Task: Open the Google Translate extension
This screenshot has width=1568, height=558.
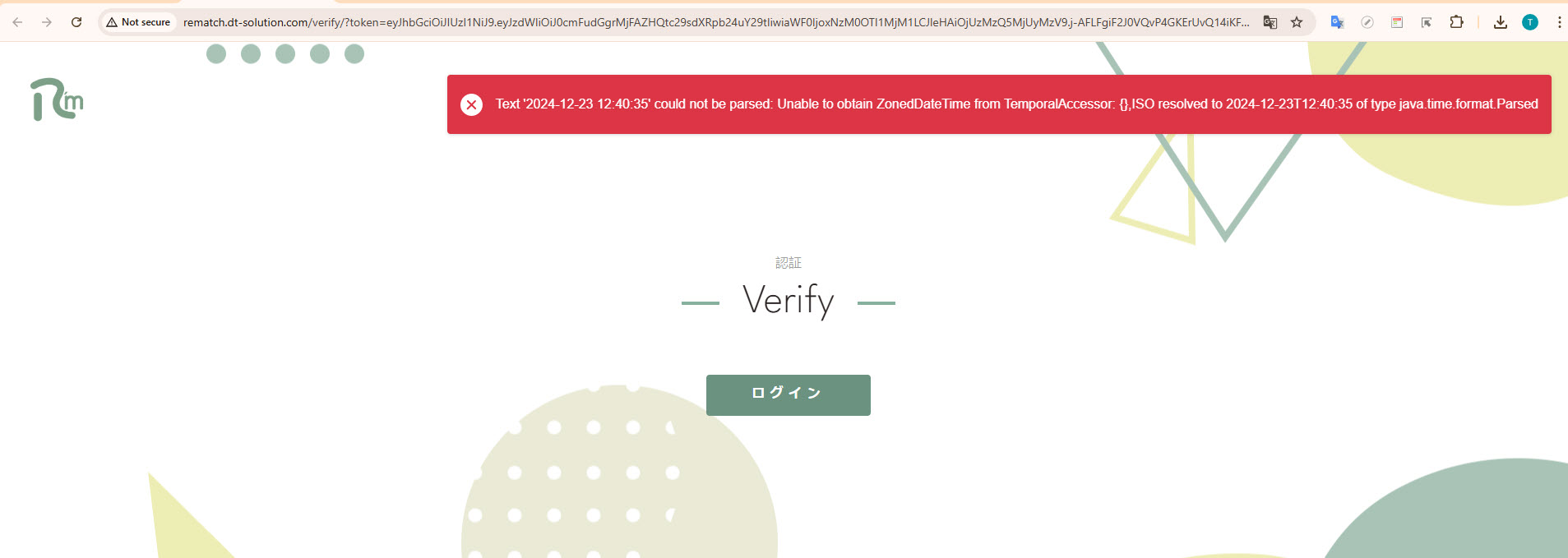Action: pos(1337,22)
